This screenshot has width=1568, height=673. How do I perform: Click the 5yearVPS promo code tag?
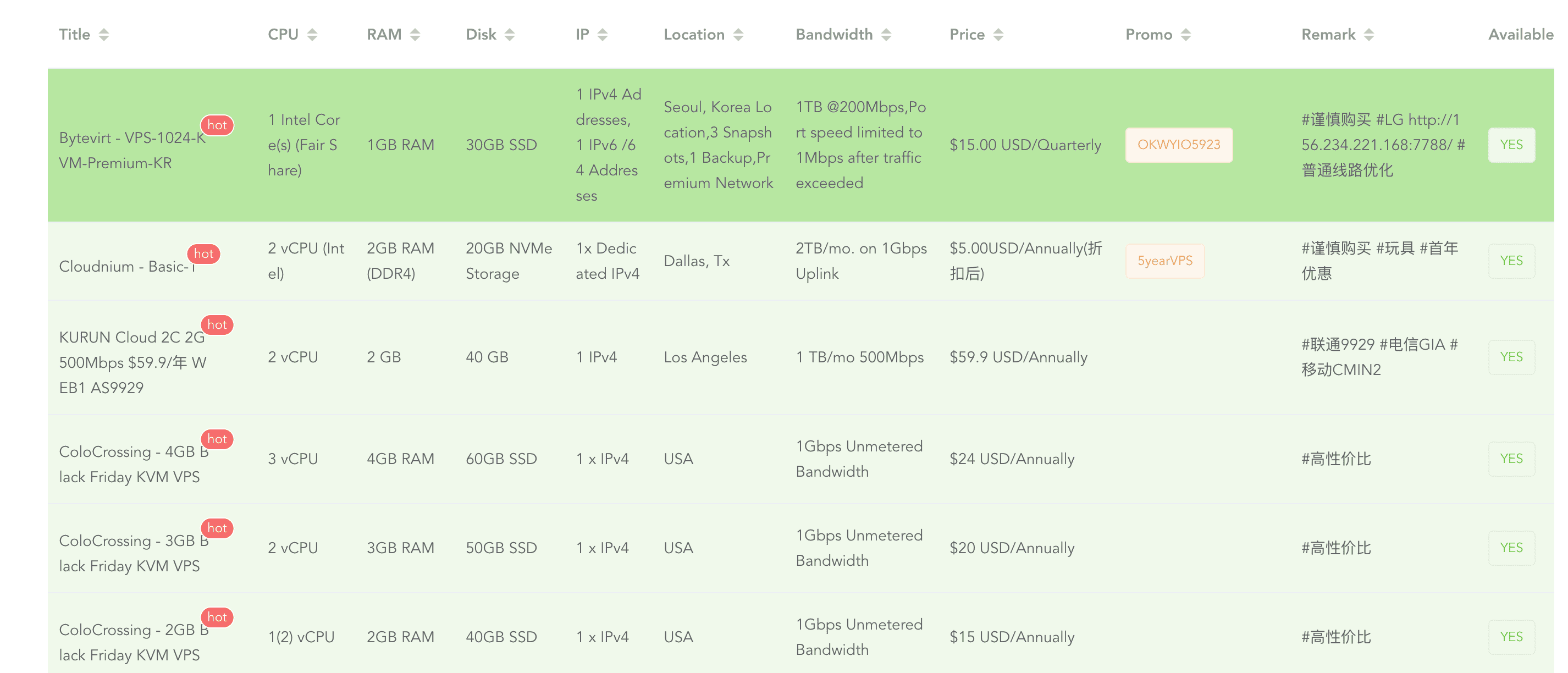[x=1164, y=261]
